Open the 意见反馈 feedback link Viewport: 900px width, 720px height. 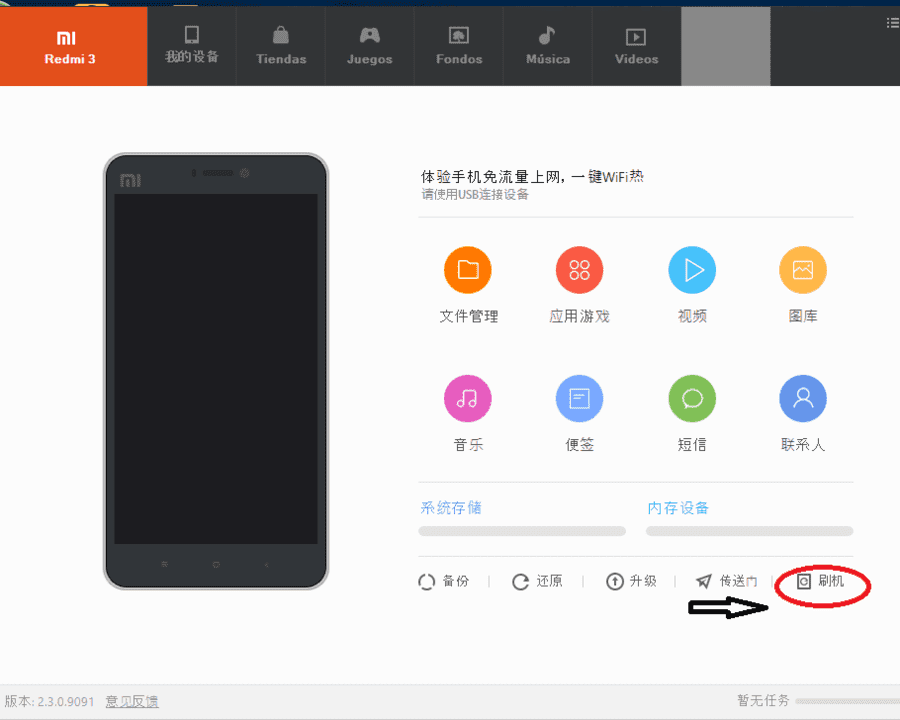(x=132, y=701)
